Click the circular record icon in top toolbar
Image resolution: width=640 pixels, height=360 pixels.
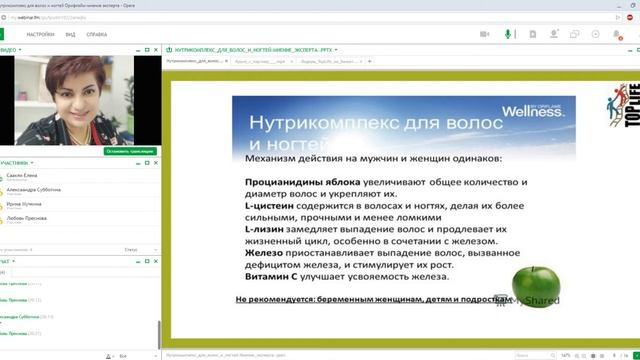(596, 34)
